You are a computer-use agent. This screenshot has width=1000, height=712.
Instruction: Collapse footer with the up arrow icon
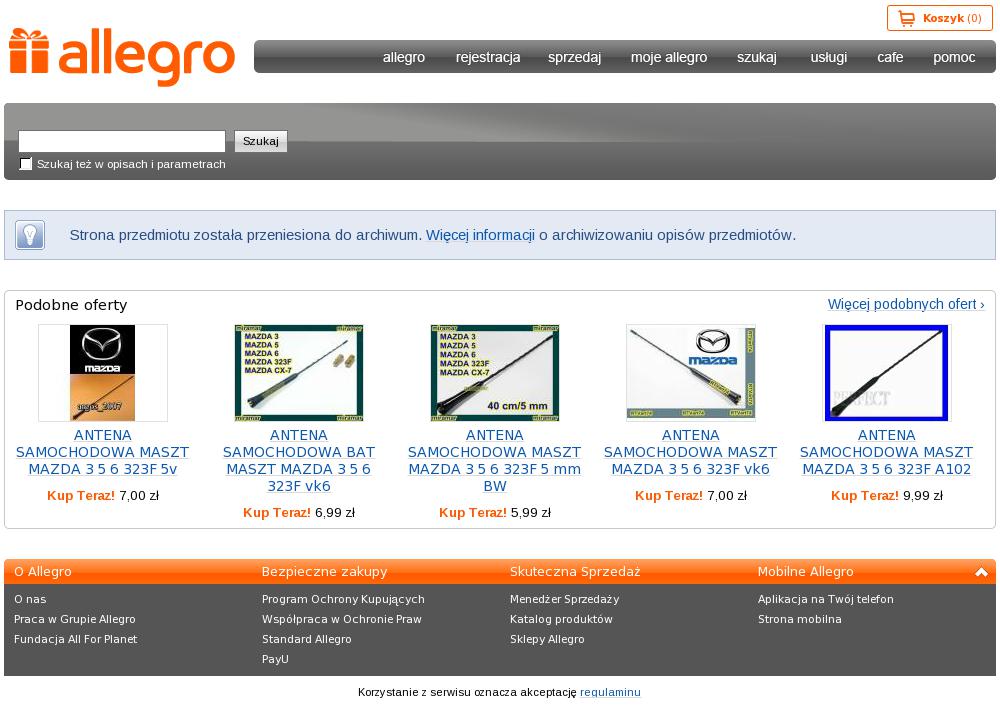982,572
